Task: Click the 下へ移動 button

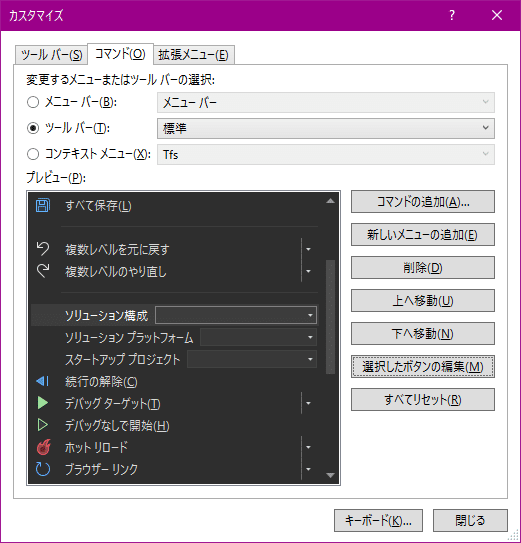Action: (423, 333)
